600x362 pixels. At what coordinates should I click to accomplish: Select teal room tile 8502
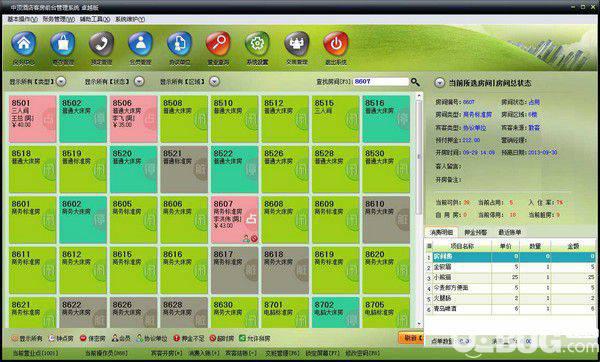coord(83,119)
